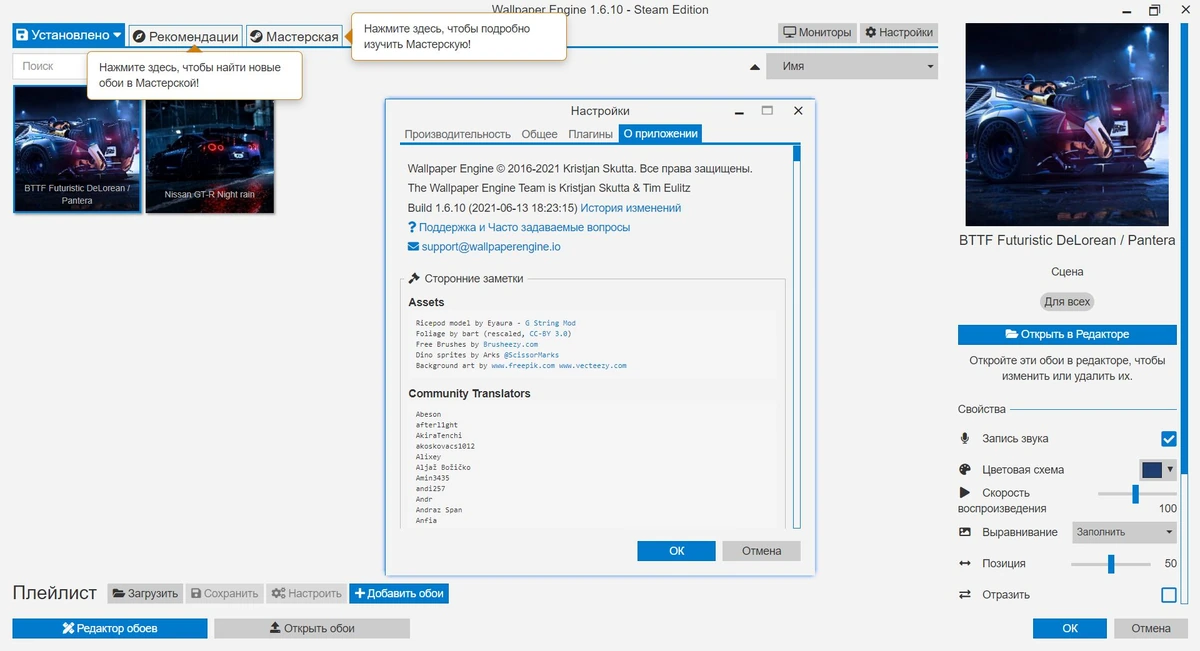The height and width of the screenshot is (651, 1200).
Task: Click the play icon beside Скорость воспроизведения
Action: point(965,492)
